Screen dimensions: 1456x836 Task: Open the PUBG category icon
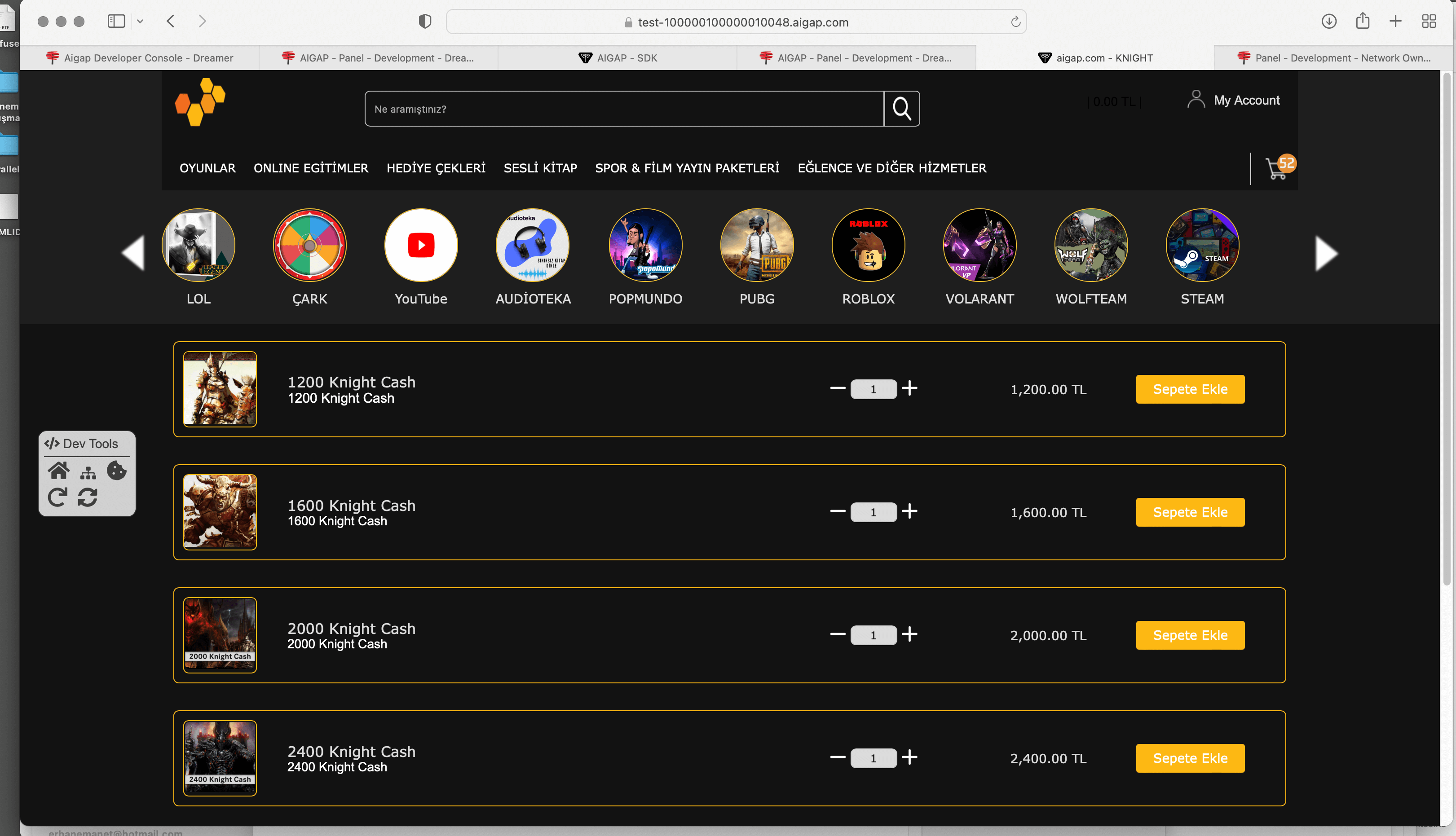point(757,245)
